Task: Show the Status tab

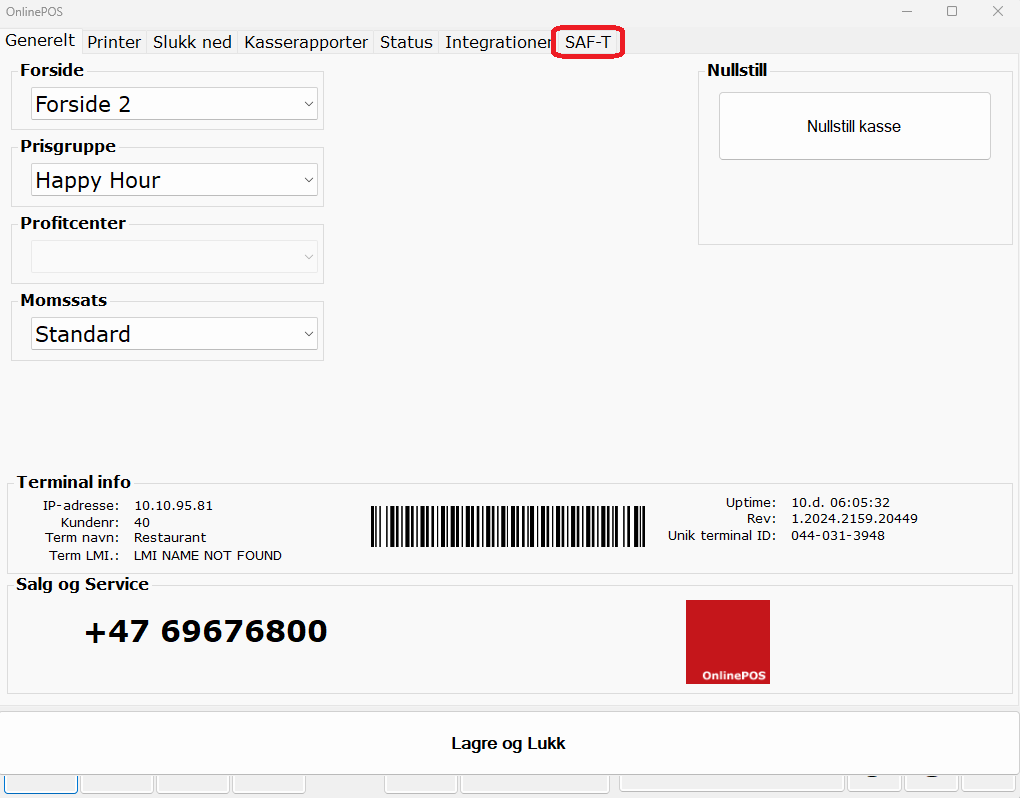Action: 406,42
